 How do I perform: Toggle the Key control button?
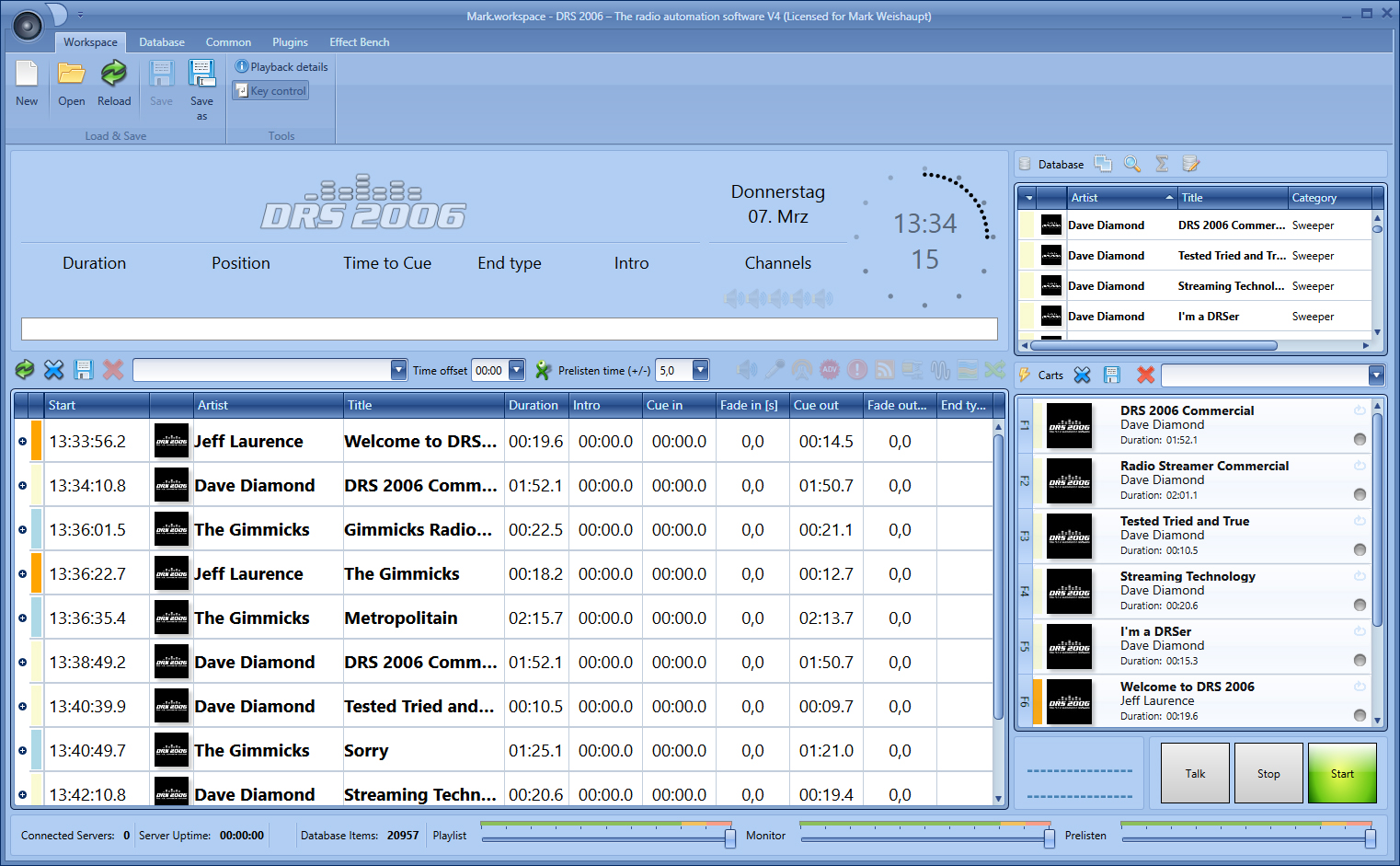(270, 91)
